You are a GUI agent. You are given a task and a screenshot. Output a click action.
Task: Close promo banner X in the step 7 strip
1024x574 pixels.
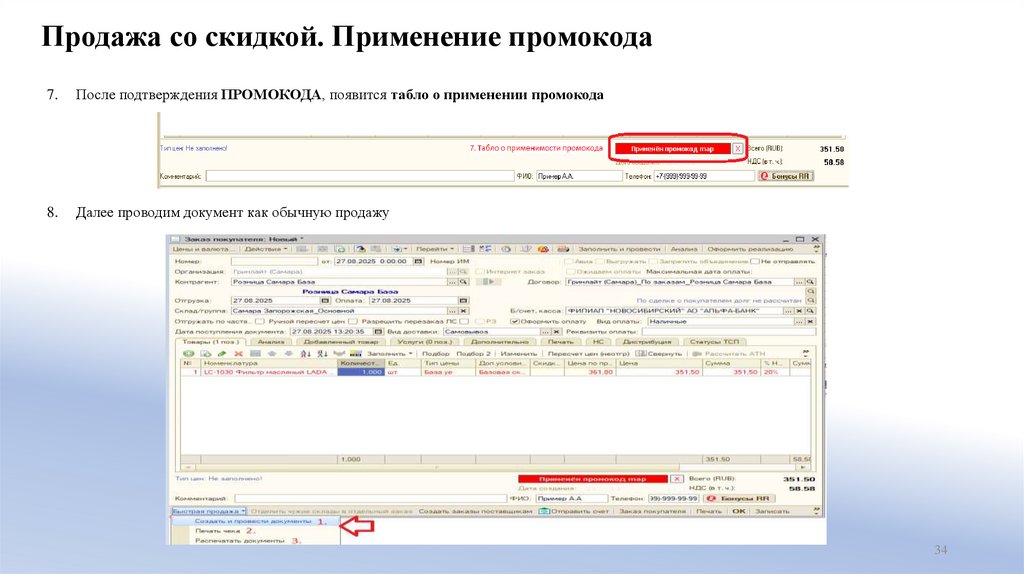(x=737, y=149)
